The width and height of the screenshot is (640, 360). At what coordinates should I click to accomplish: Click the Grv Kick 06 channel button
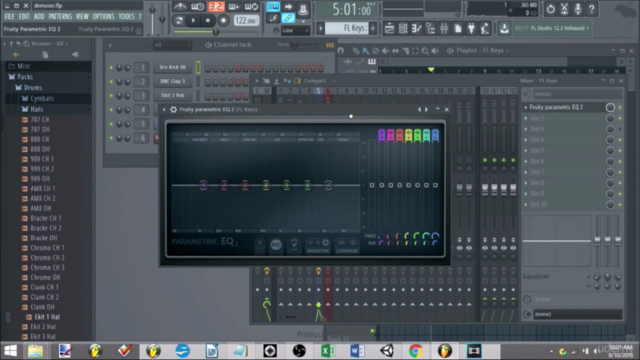point(173,67)
